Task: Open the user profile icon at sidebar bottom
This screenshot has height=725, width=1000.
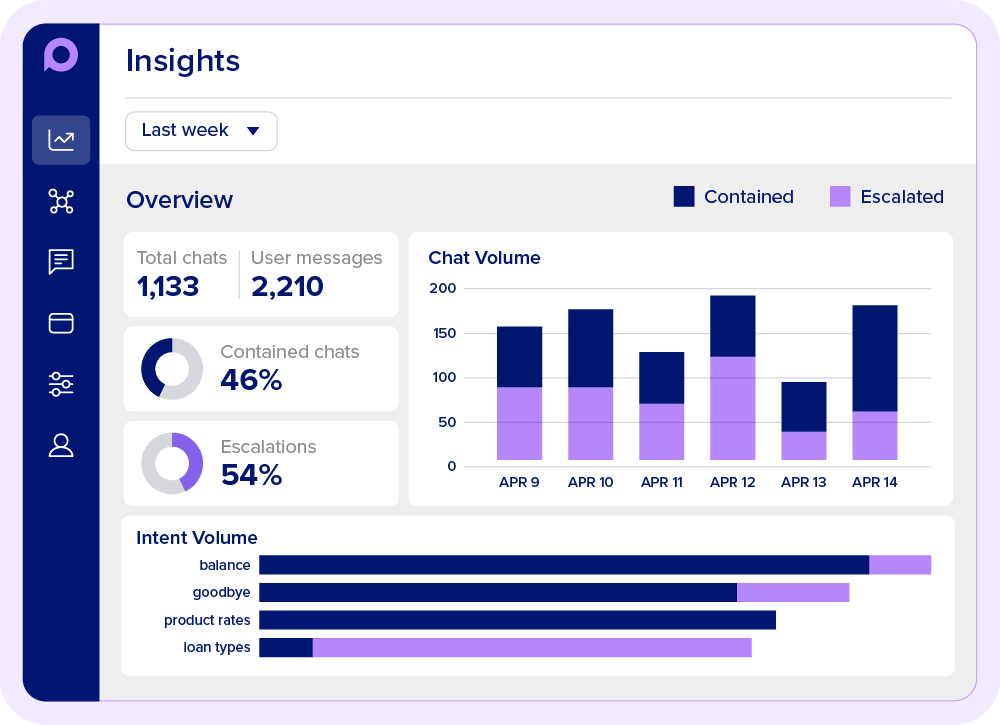Action: click(x=61, y=445)
